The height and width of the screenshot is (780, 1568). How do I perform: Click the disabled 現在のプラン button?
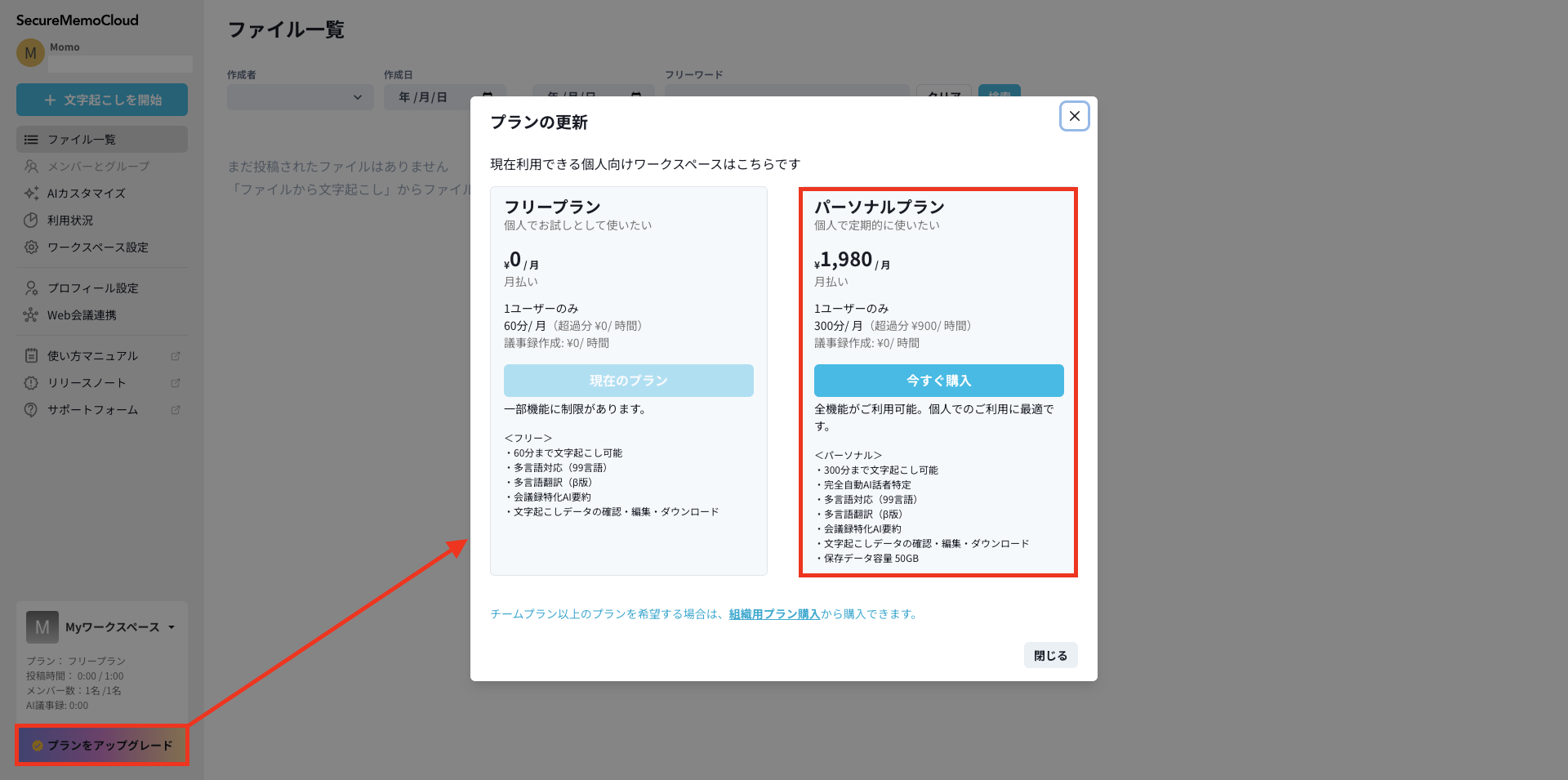click(628, 381)
